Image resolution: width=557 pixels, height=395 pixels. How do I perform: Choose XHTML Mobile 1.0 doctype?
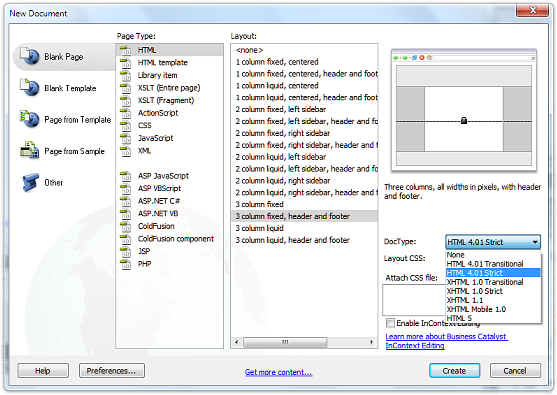click(493, 309)
